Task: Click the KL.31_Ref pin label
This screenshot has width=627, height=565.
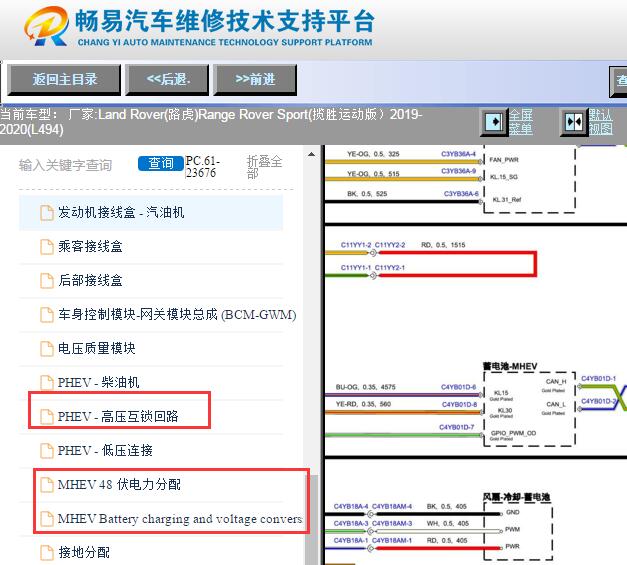Action: pyautogui.click(x=507, y=200)
